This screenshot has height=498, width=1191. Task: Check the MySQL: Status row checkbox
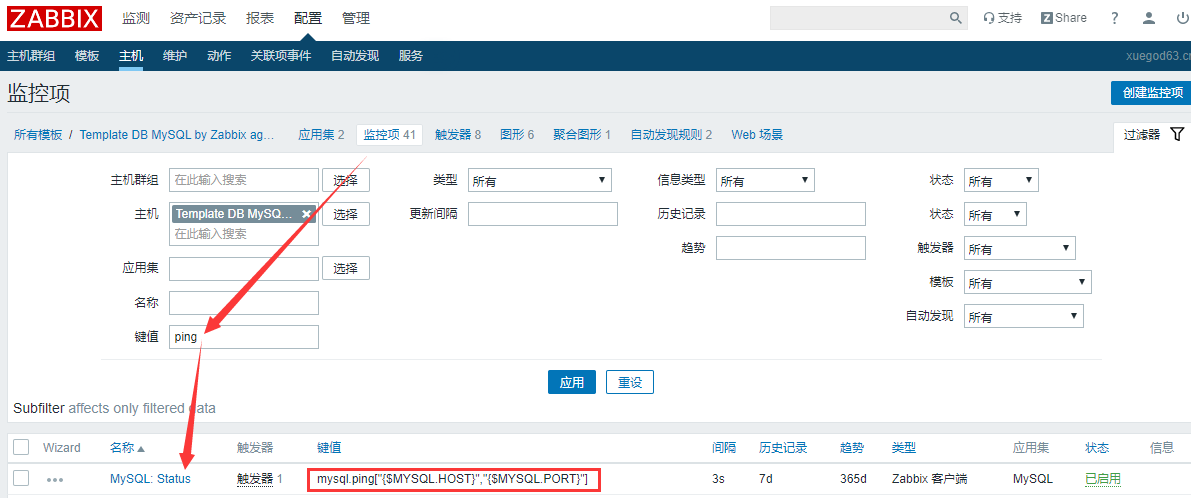point(21,478)
